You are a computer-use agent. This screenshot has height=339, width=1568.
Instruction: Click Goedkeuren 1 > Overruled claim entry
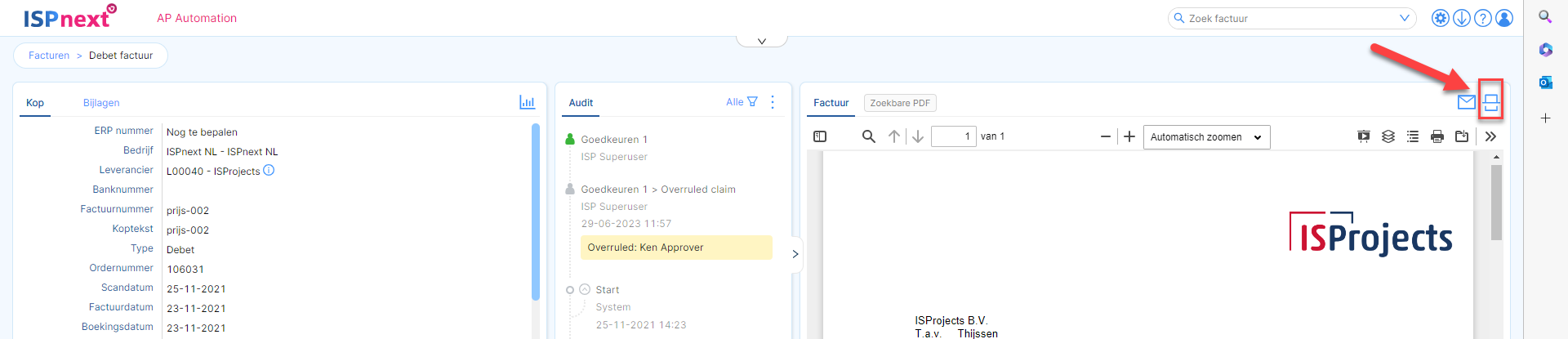pyautogui.click(x=658, y=190)
